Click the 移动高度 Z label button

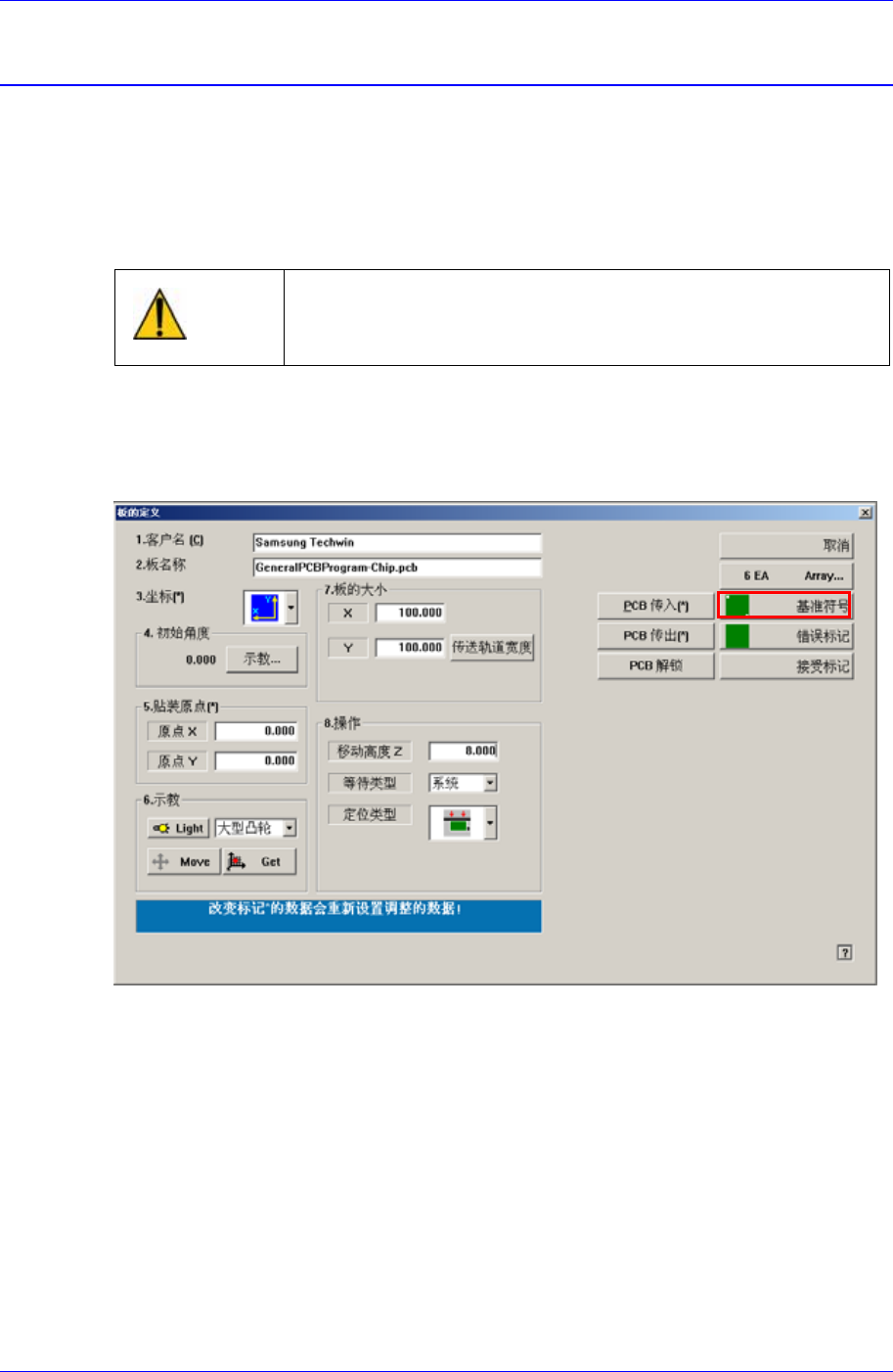click(x=370, y=751)
